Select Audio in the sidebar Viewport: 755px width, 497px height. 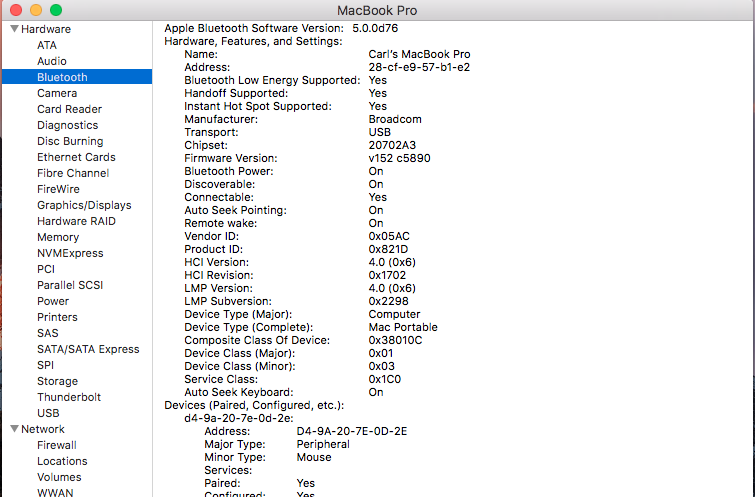[x=52, y=61]
